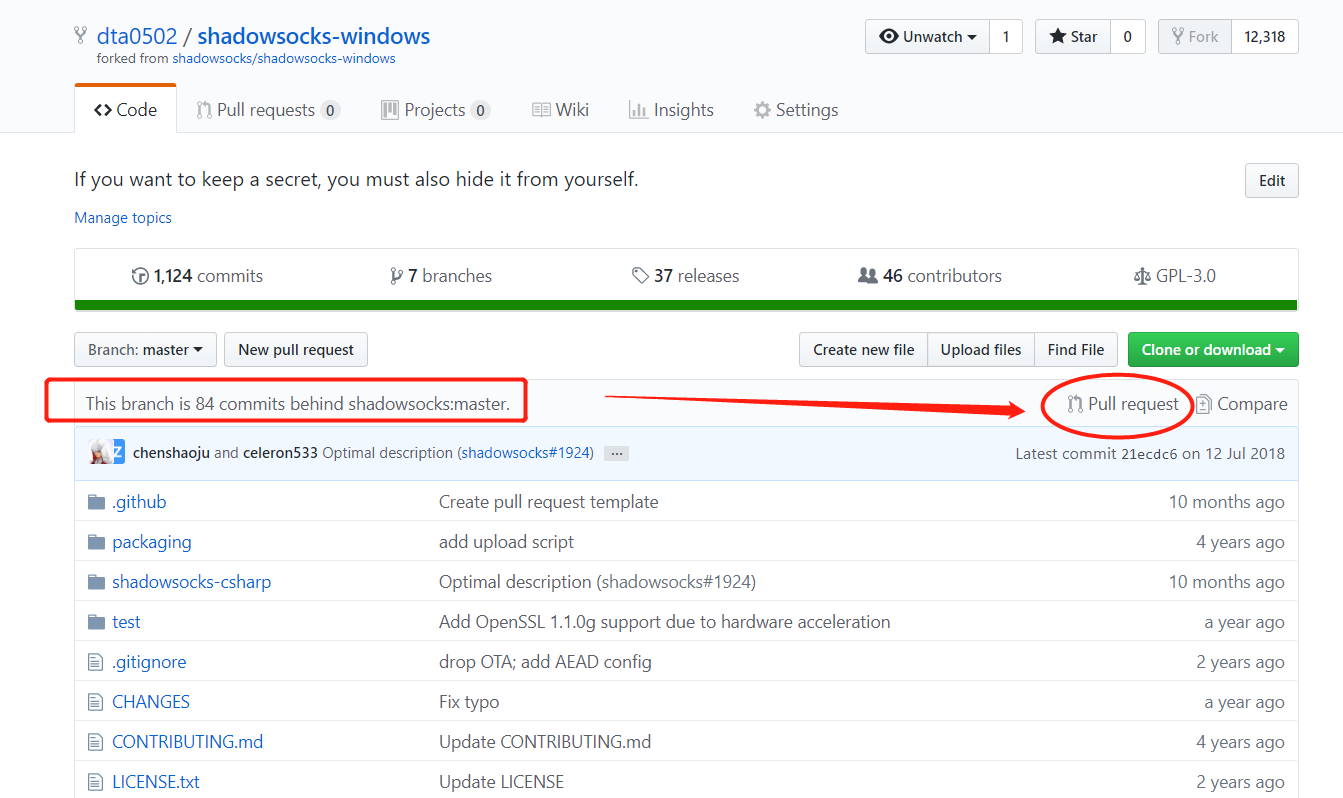
Task: Click the fork icon beside the repository name
Action: (x=79, y=35)
